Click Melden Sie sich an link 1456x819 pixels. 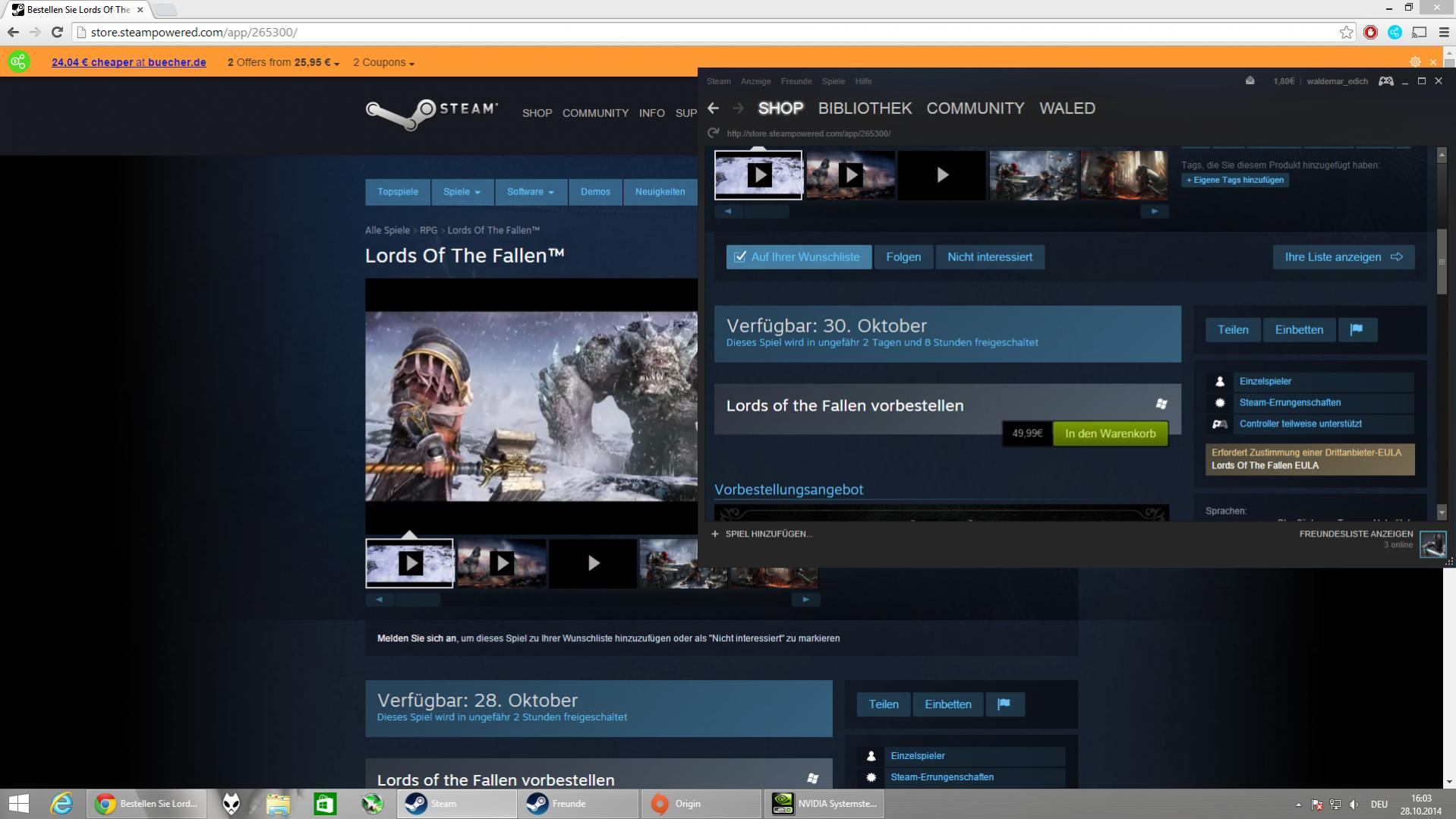coord(417,638)
